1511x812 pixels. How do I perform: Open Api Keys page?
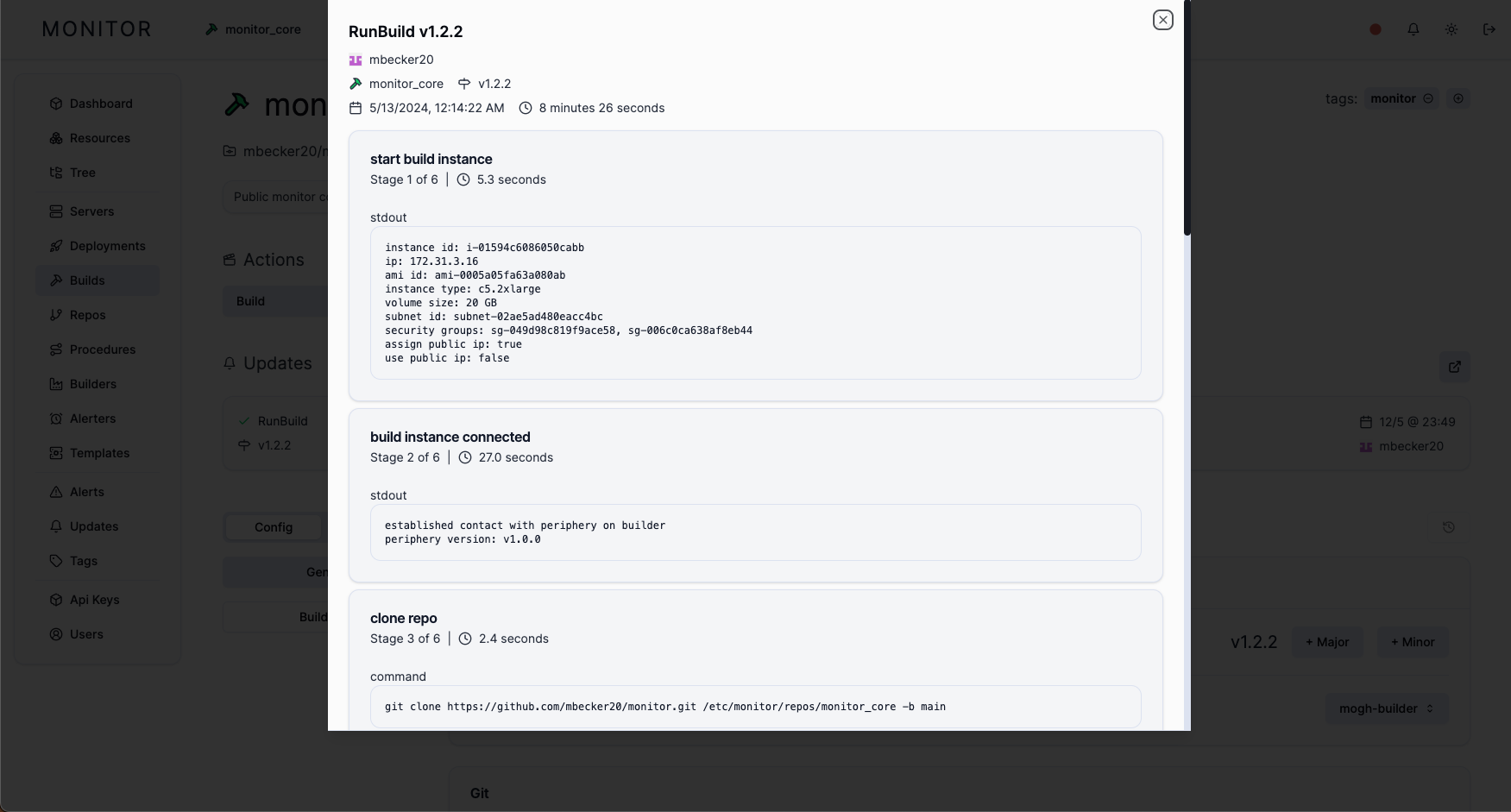(98, 600)
